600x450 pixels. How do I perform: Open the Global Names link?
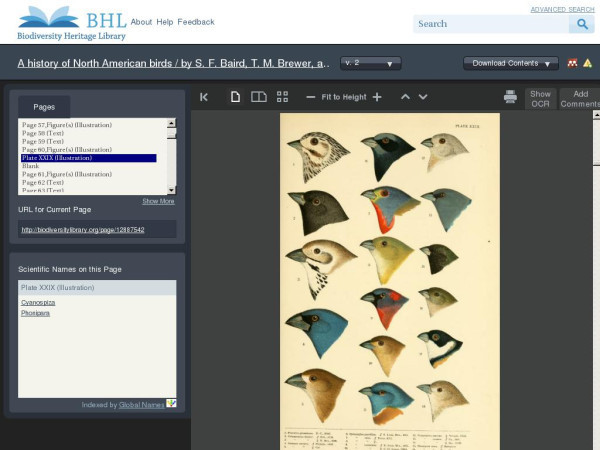pyautogui.click(x=141, y=404)
